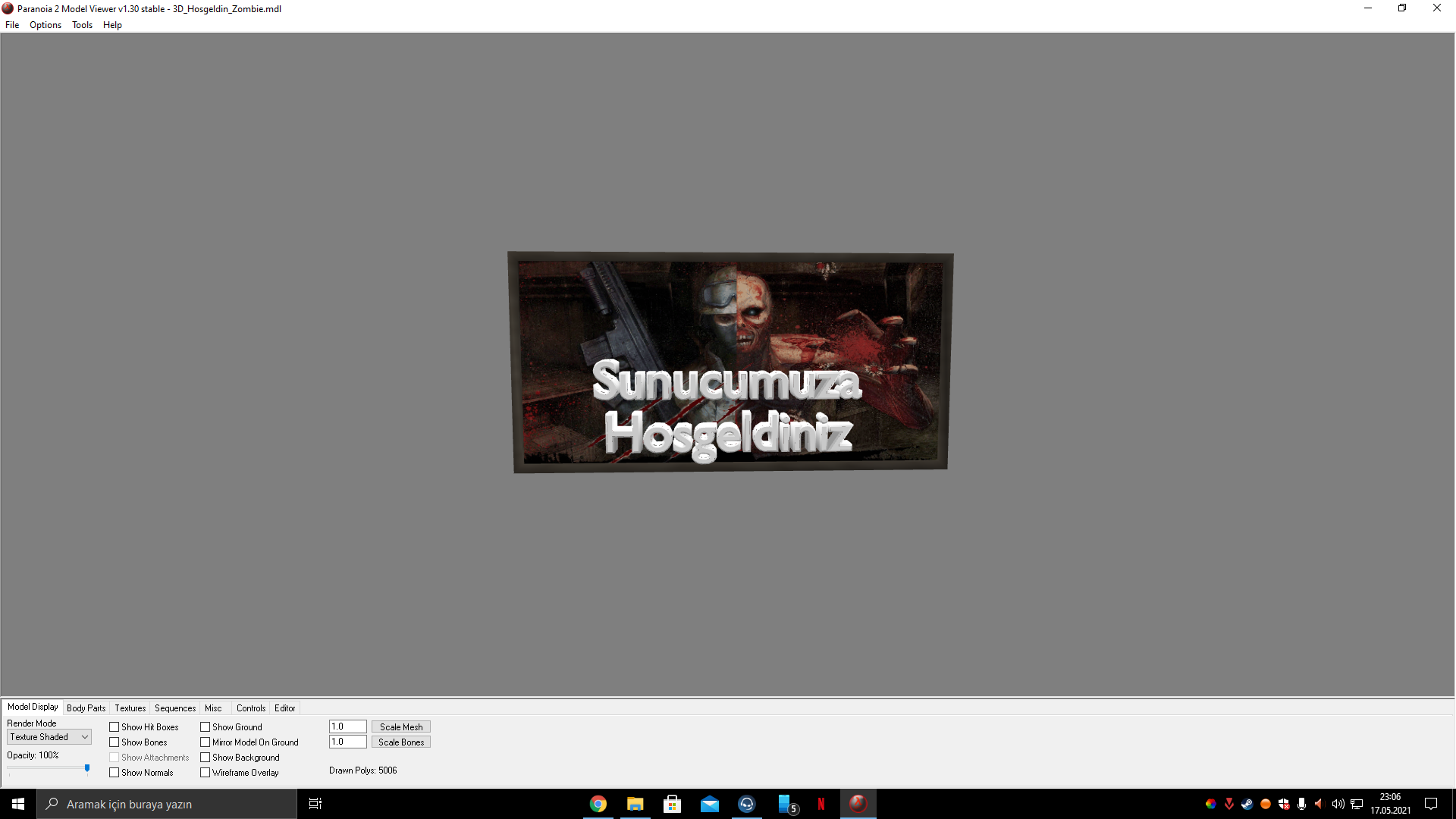Click the Windows search box

pos(167,804)
